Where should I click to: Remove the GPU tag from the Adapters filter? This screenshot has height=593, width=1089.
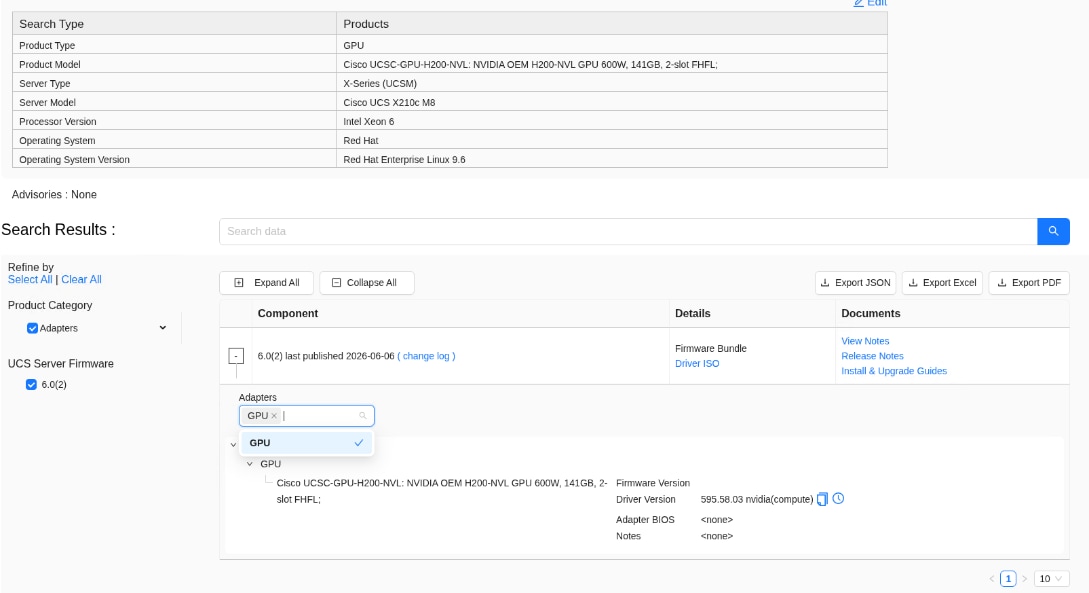coord(274,416)
